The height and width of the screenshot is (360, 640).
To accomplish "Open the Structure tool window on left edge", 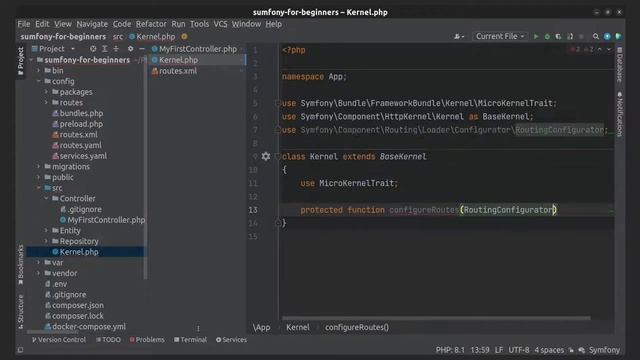I will [x=20, y=311].
